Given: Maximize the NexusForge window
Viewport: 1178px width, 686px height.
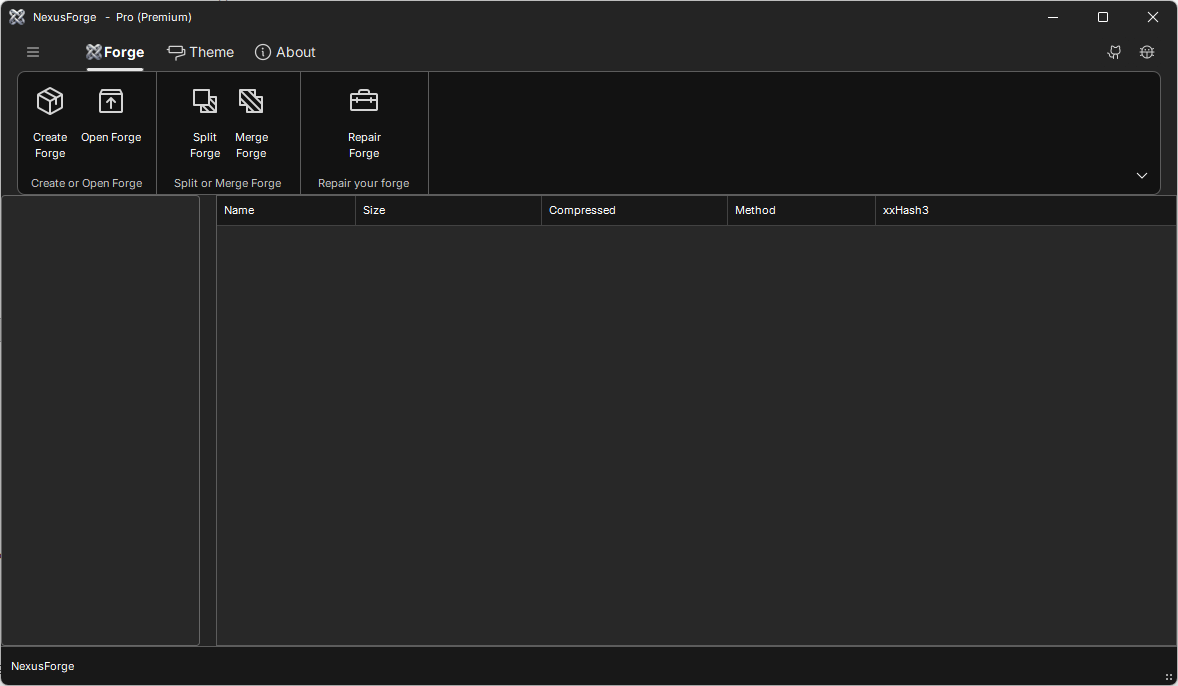Looking at the screenshot, I should tap(1103, 17).
